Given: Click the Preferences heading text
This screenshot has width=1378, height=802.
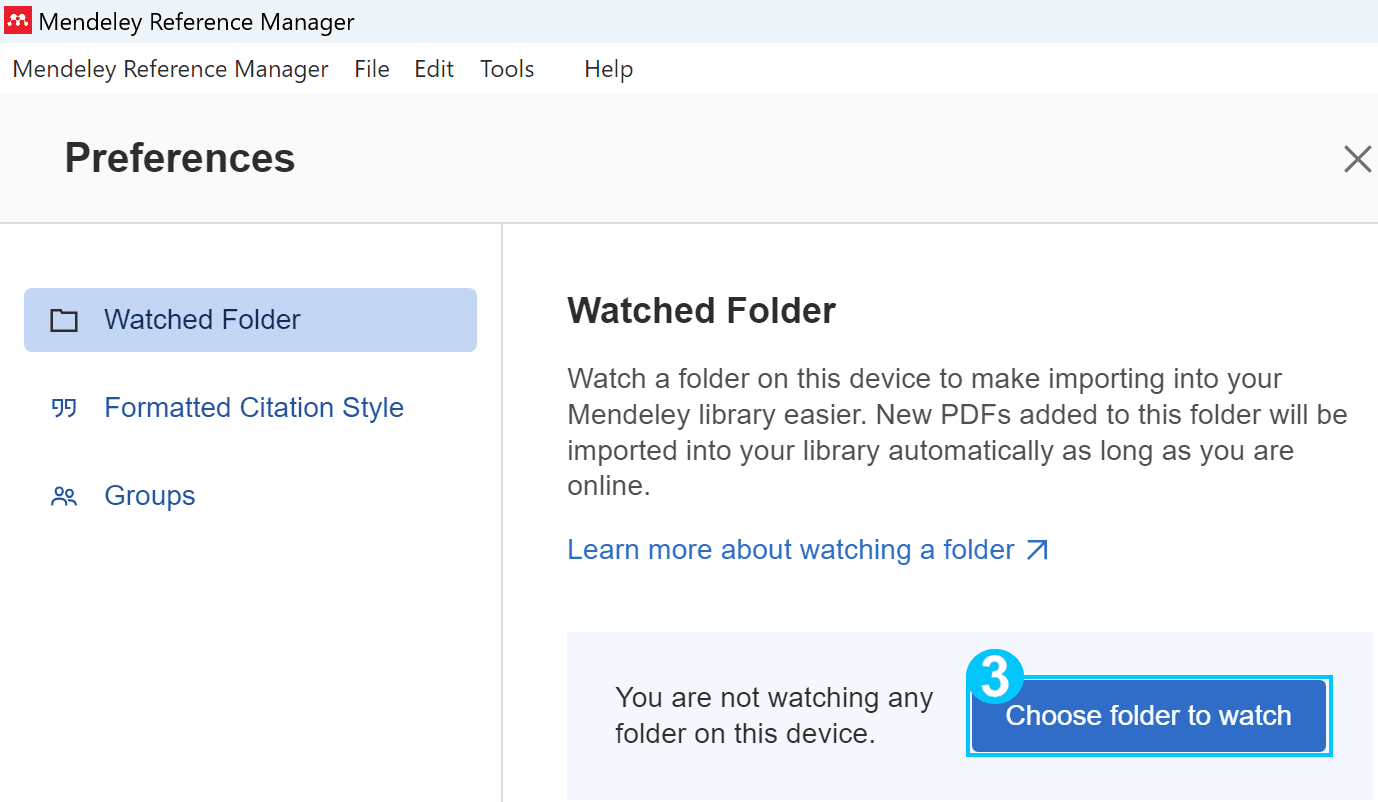Looking at the screenshot, I should (x=180, y=158).
